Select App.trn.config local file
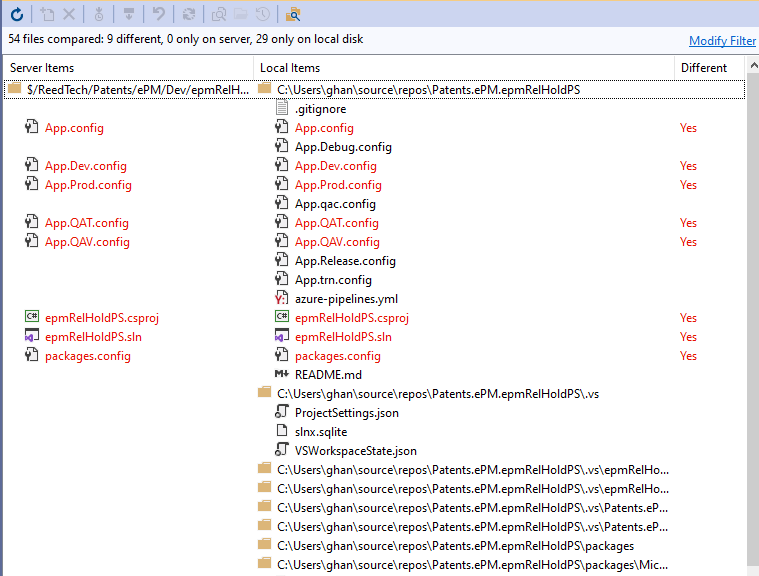759x576 pixels. 334,280
